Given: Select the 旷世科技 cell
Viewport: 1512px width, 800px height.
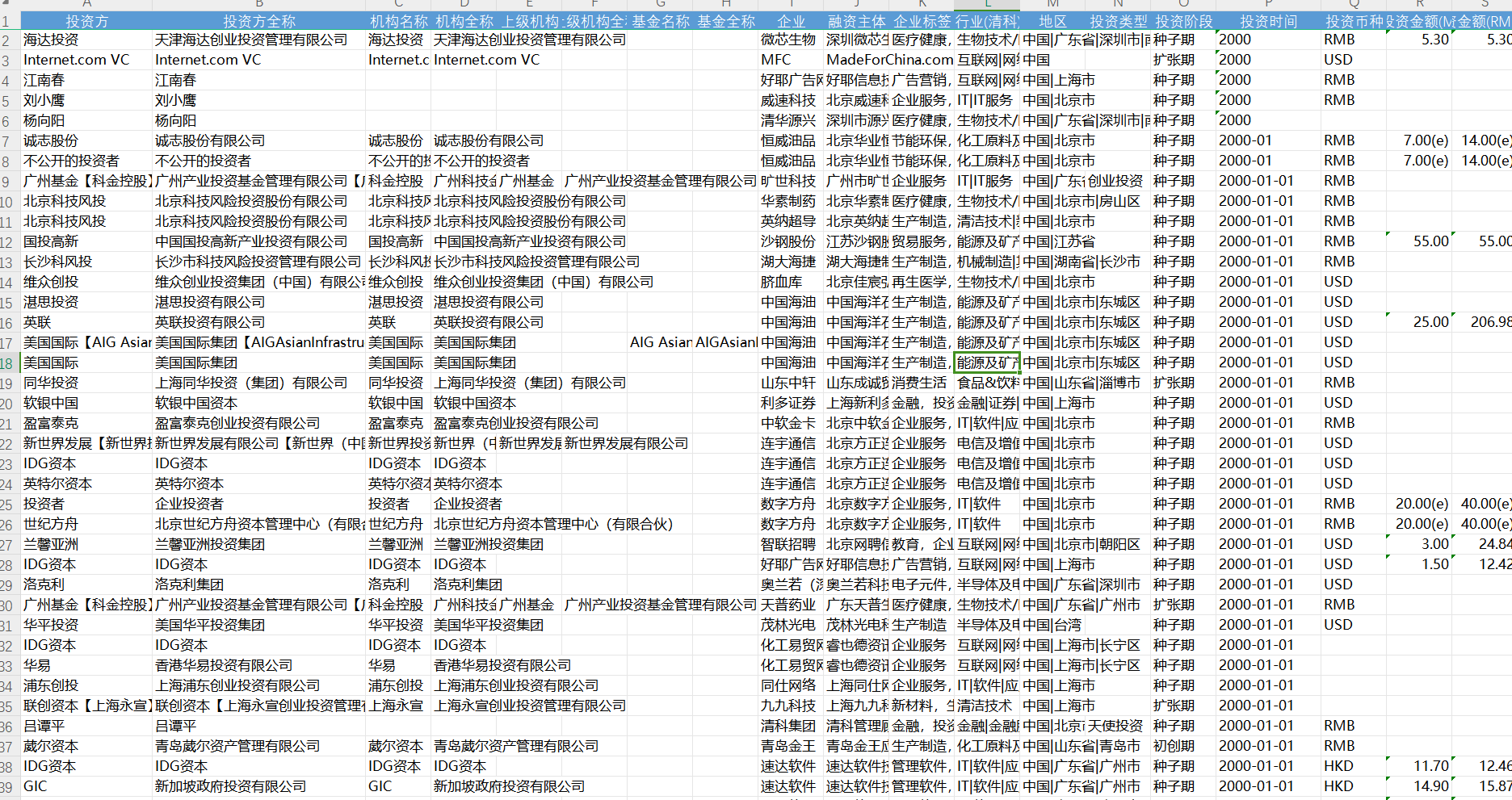Looking at the screenshot, I should 791,181.
